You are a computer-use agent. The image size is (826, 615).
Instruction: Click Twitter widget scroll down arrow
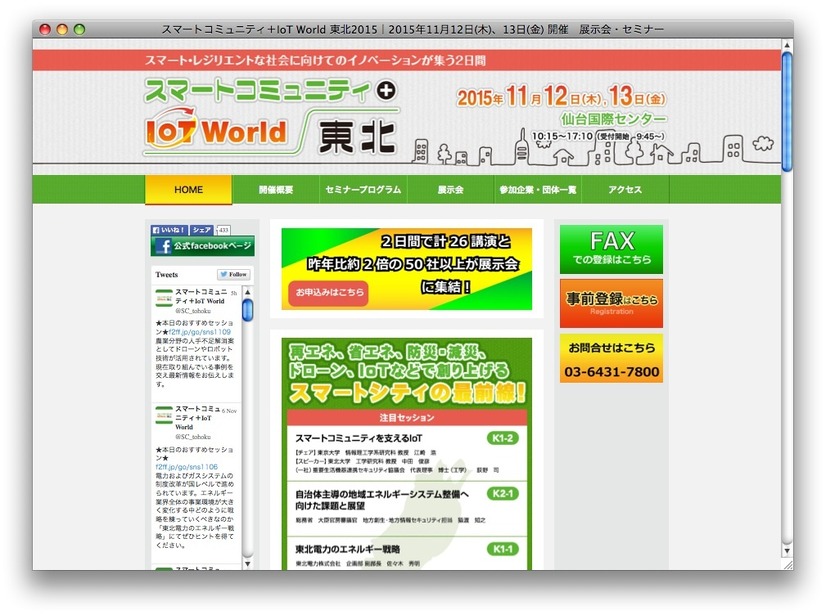coord(248,564)
